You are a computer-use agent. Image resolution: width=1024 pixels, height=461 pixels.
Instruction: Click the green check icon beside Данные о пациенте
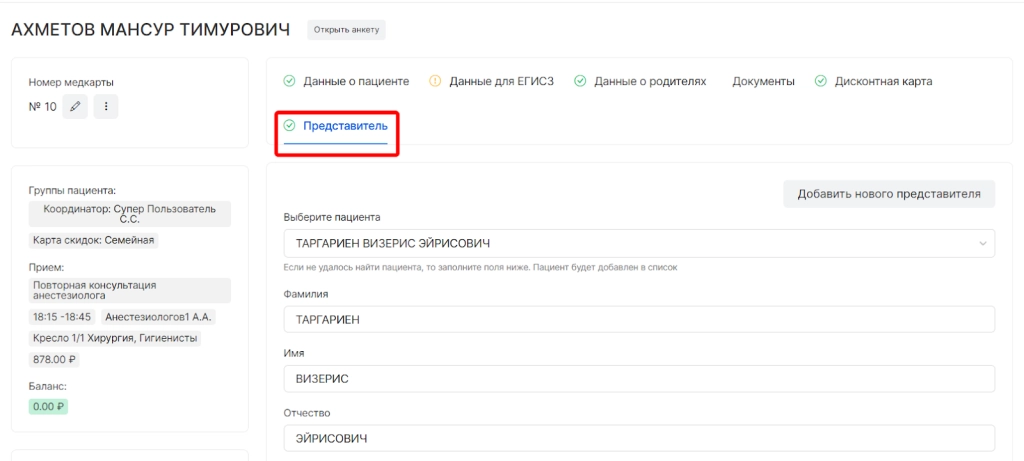coord(290,81)
